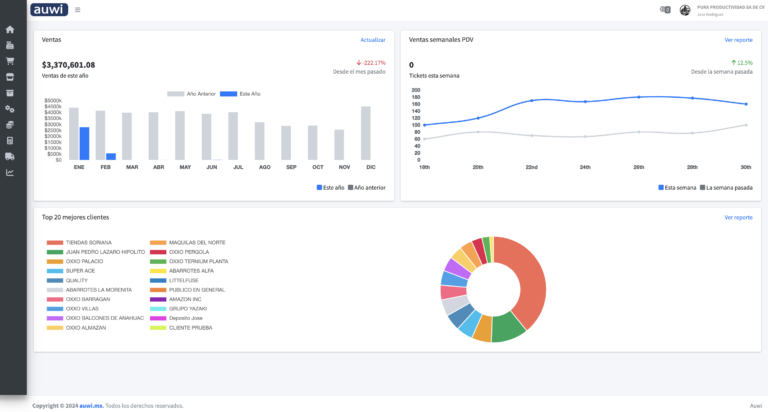Image resolution: width=768 pixels, height=412 pixels.
Task: Open the user avatar picture menu
Action: click(x=685, y=10)
